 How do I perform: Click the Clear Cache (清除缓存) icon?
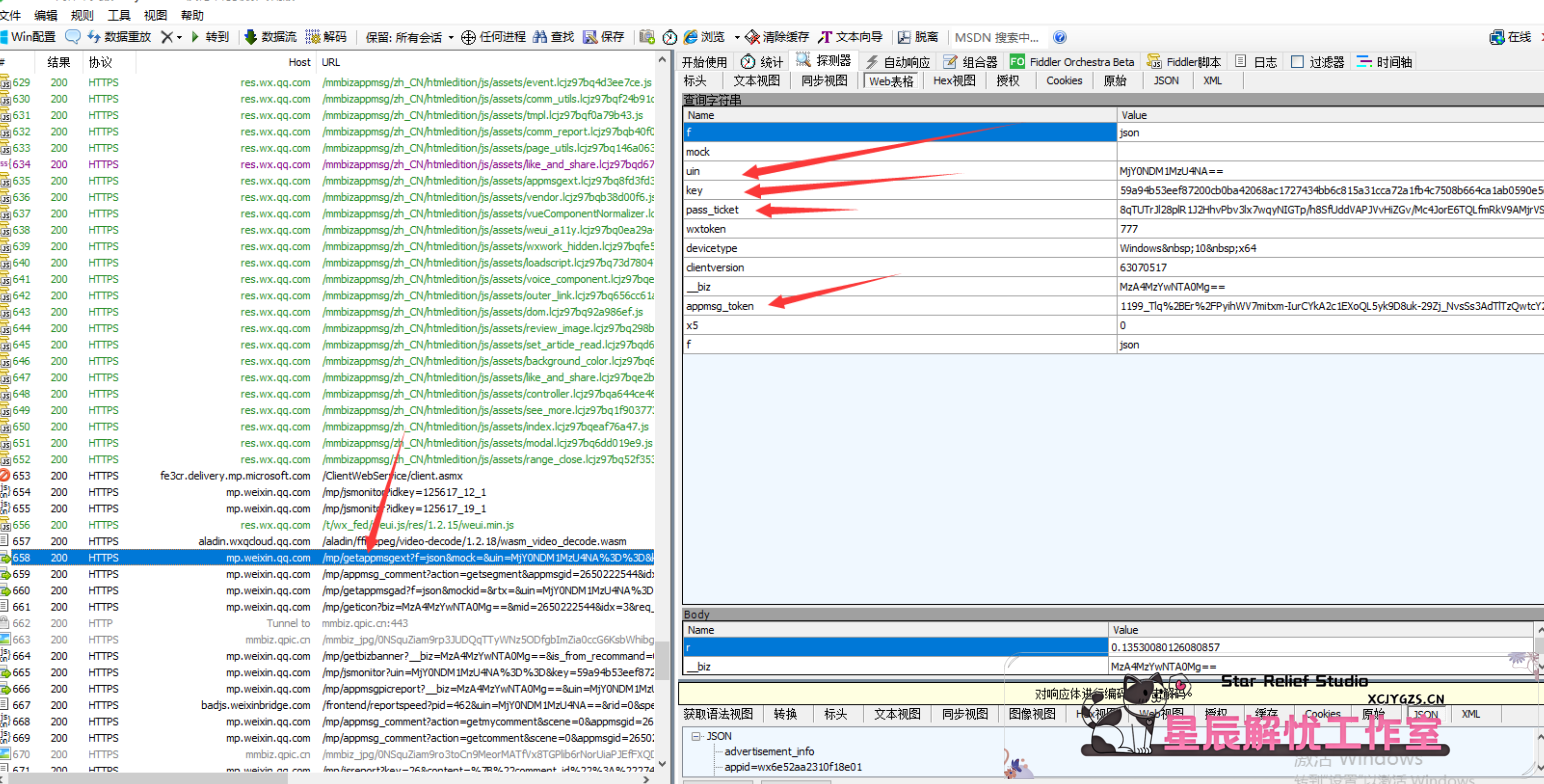coord(753,37)
